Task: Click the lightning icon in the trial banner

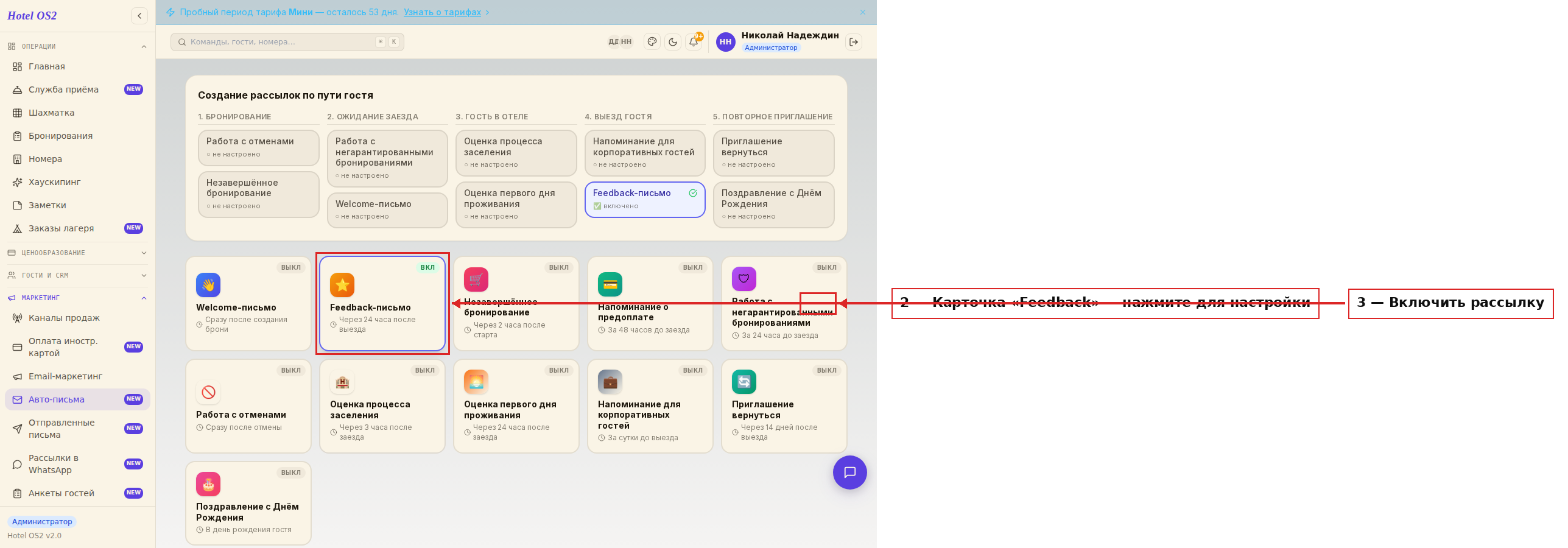Action: tap(171, 12)
